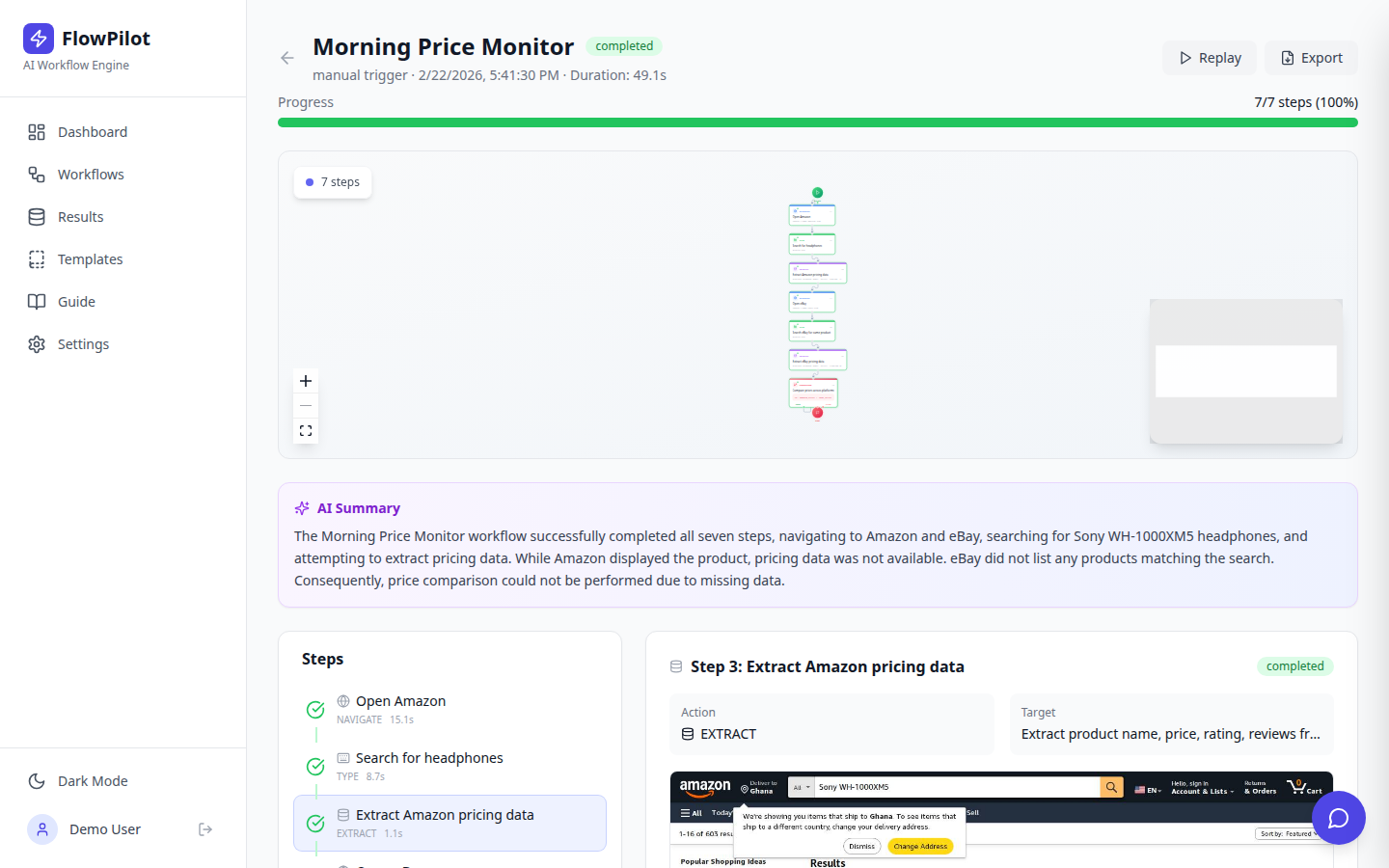The image size is (1389, 868).
Task: Click the workflow minimap thumbnail
Action: pos(1246,371)
